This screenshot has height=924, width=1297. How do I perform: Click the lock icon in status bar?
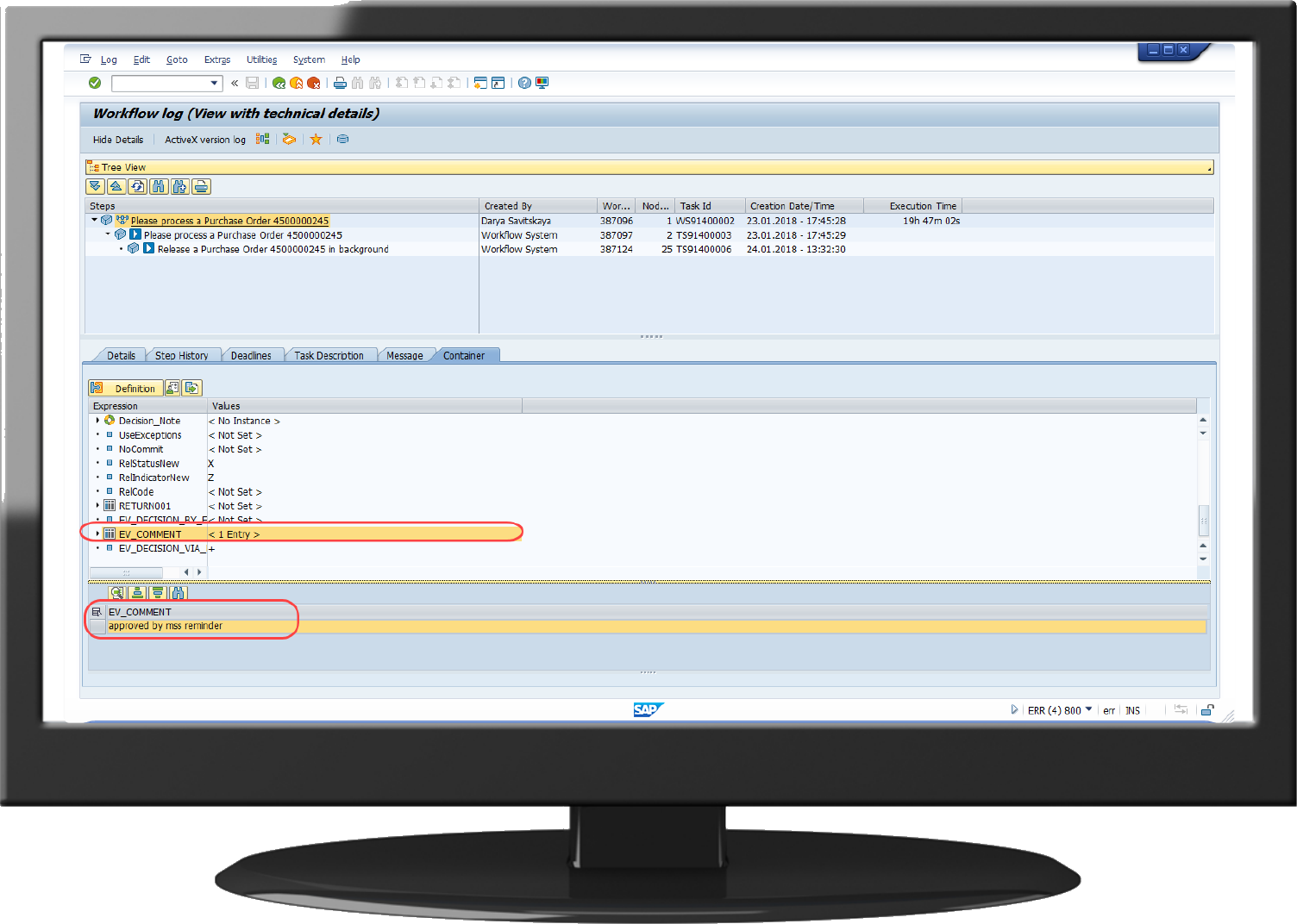click(x=1207, y=710)
